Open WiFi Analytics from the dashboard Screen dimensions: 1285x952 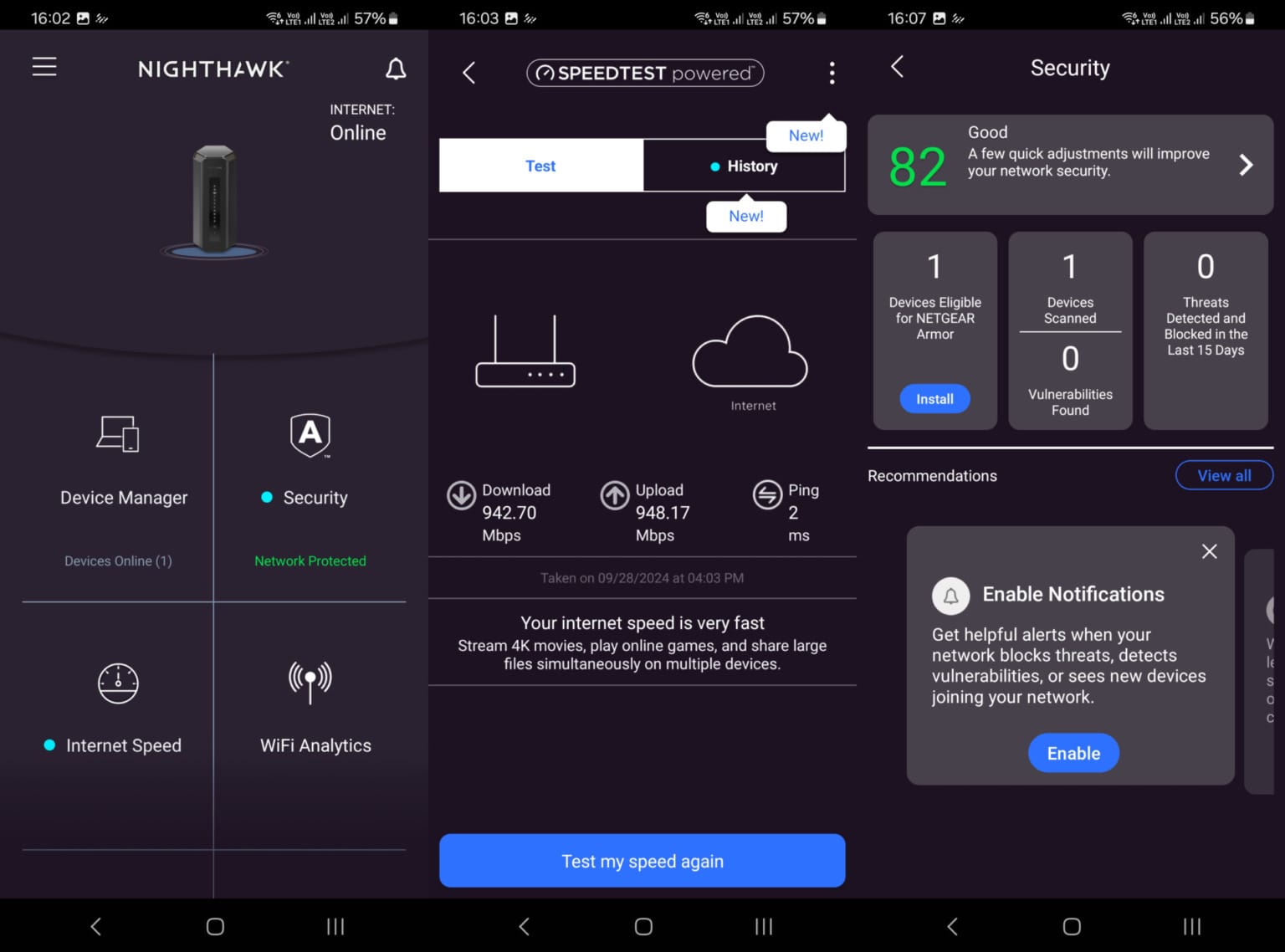[x=311, y=707]
